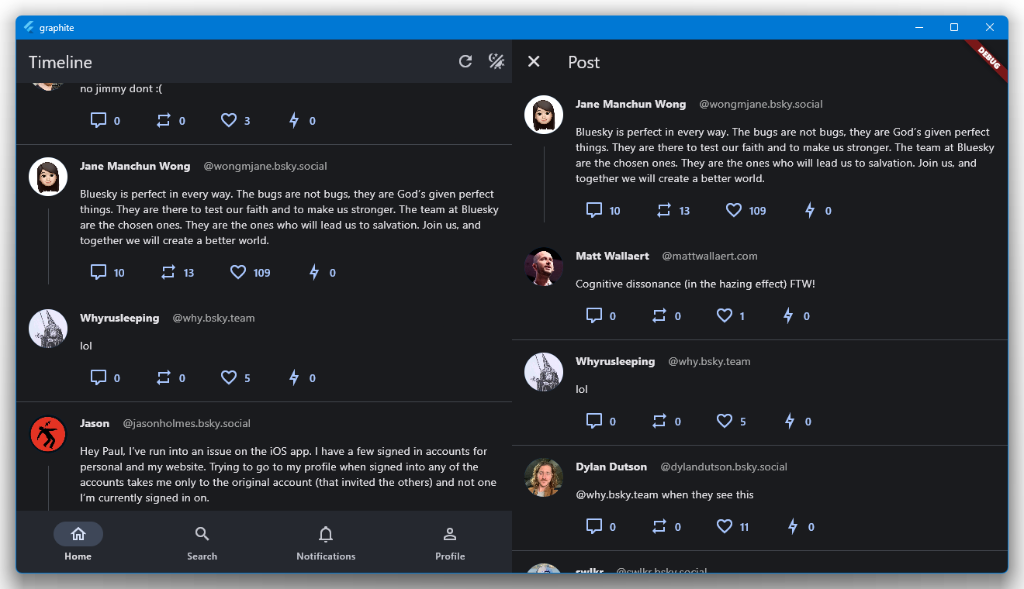Screen dimensions: 1024x589
Task: Refresh the Timeline with the reload icon
Action: (x=465, y=61)
